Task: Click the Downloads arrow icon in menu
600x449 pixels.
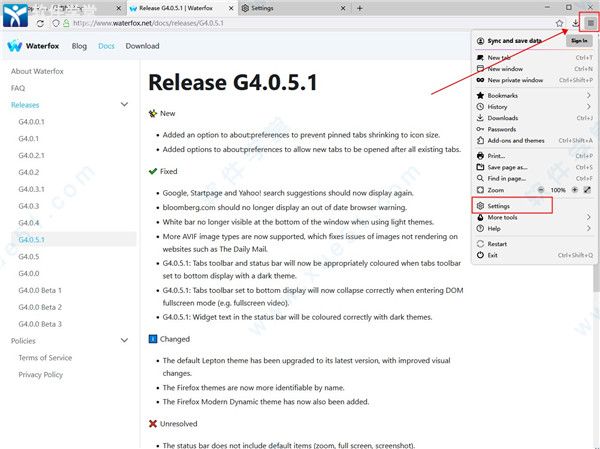Action: (480, 118)
